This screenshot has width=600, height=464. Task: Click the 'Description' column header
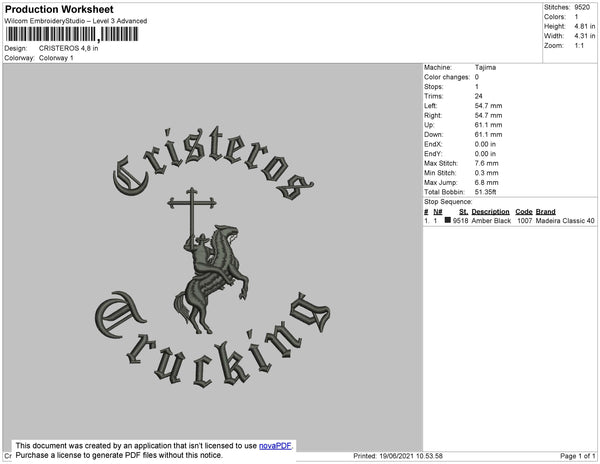point(491,212)
